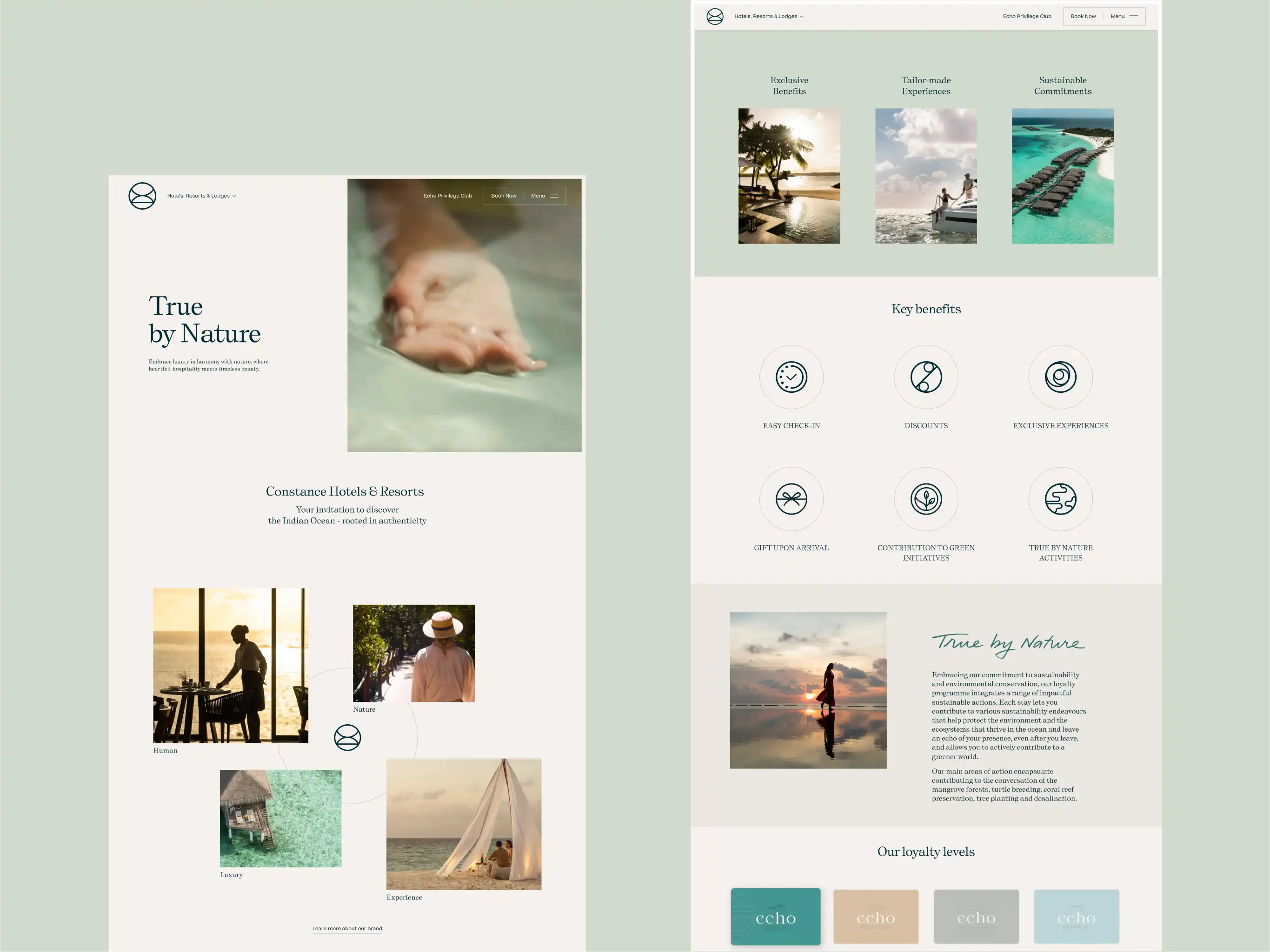Click the Gift Upon Arrival icon
The image size is (1270, 952).
pos(791,499)
